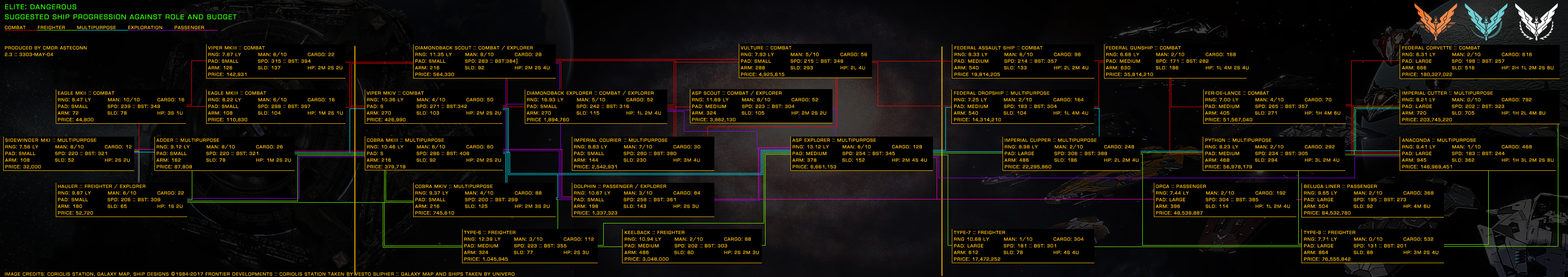Click "EAGLE MKII :: COMBAT" card title
The width and height of the screenshot is (1568, 277).
click(x=86, y=93)
